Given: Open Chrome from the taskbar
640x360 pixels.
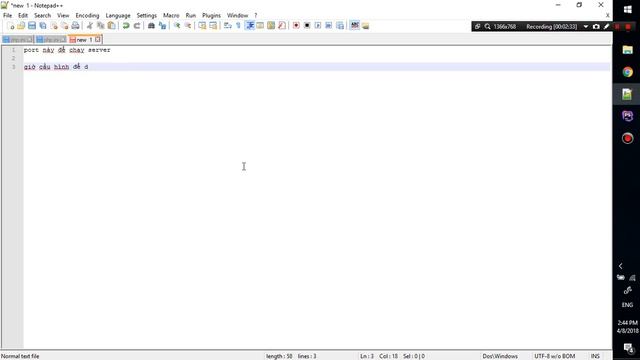Looking at the screenshot, I should point(627,72).
